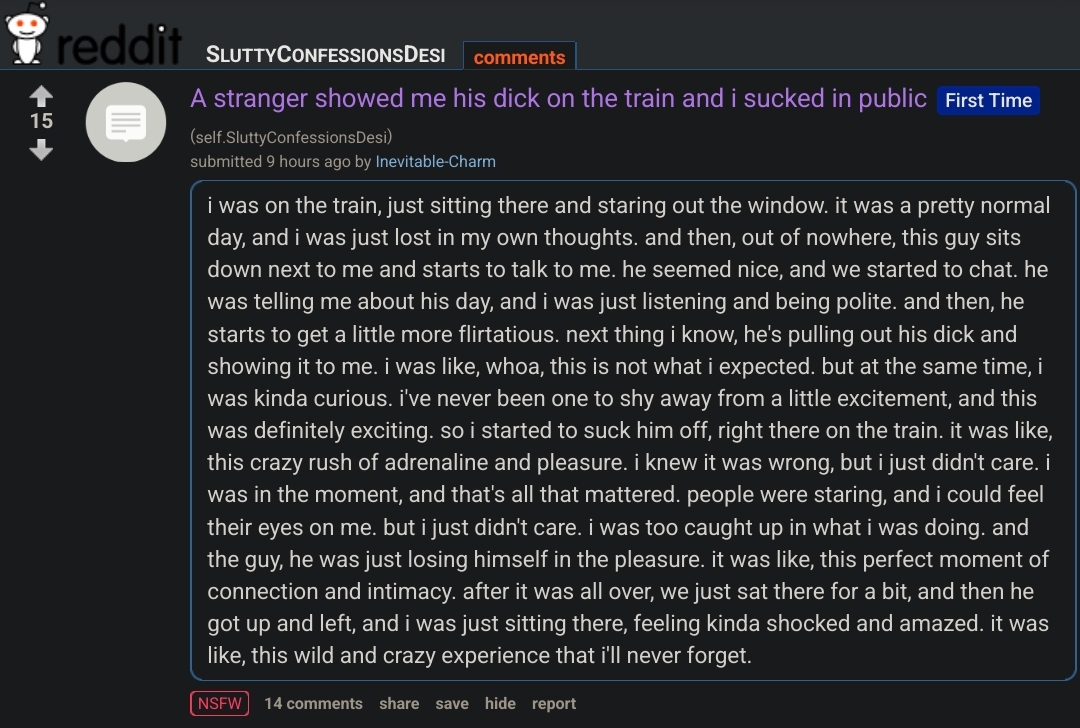The height and width of the screenshot is (728, 1080).
Task: Filter by the First Time flair
Action: (988, 101)
